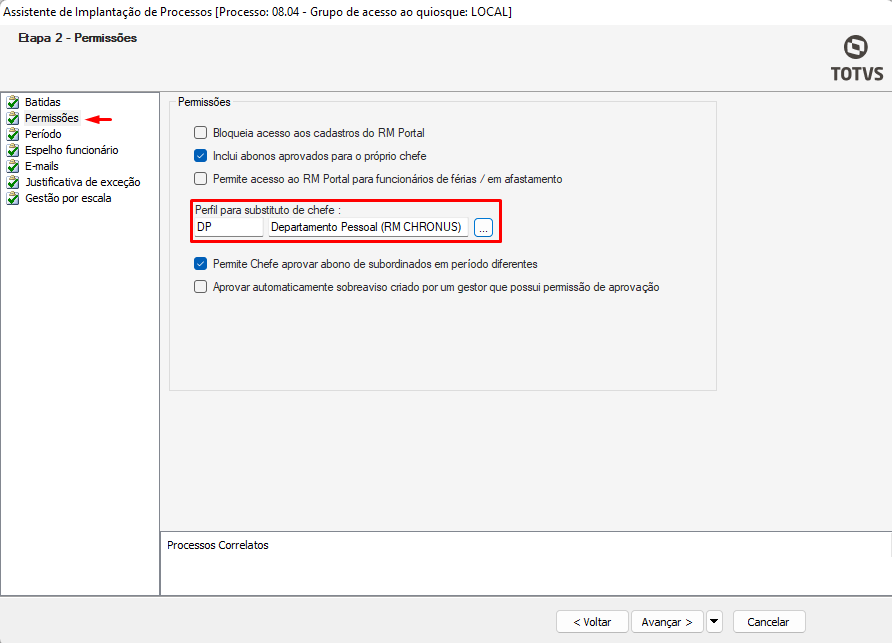Click the checkmark icon beside Espelho funcionário

(13, 150)
